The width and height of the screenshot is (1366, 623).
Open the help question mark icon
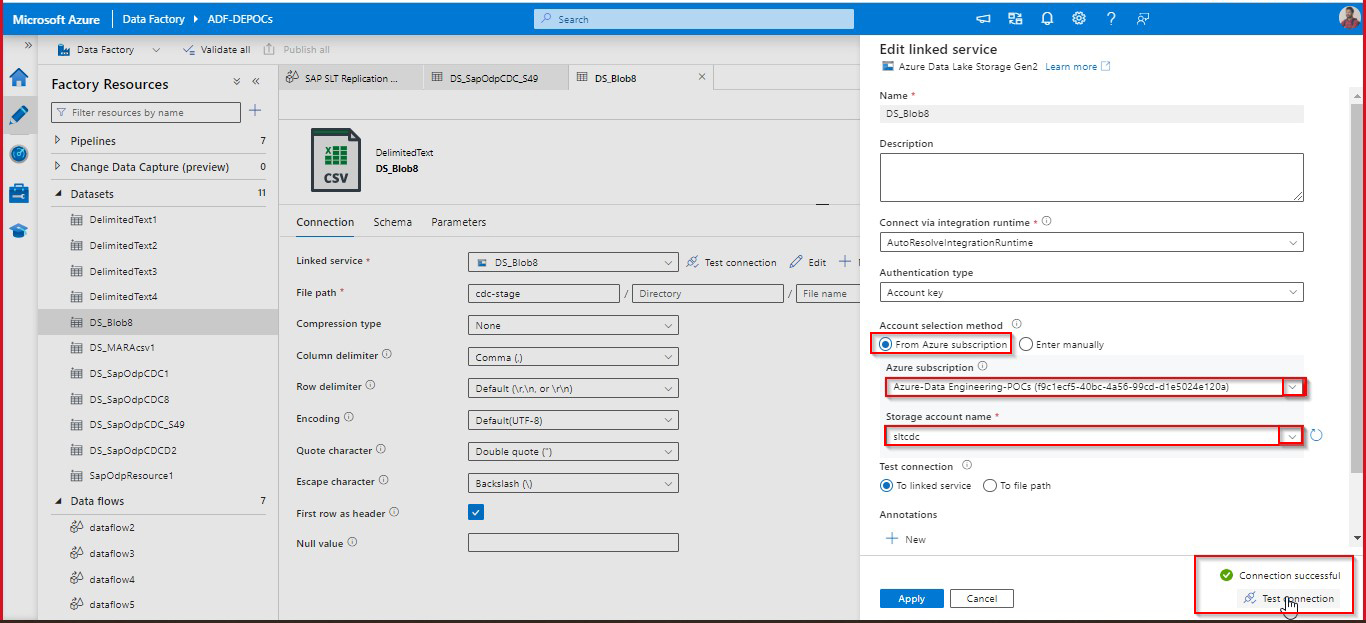point(1111,18)
